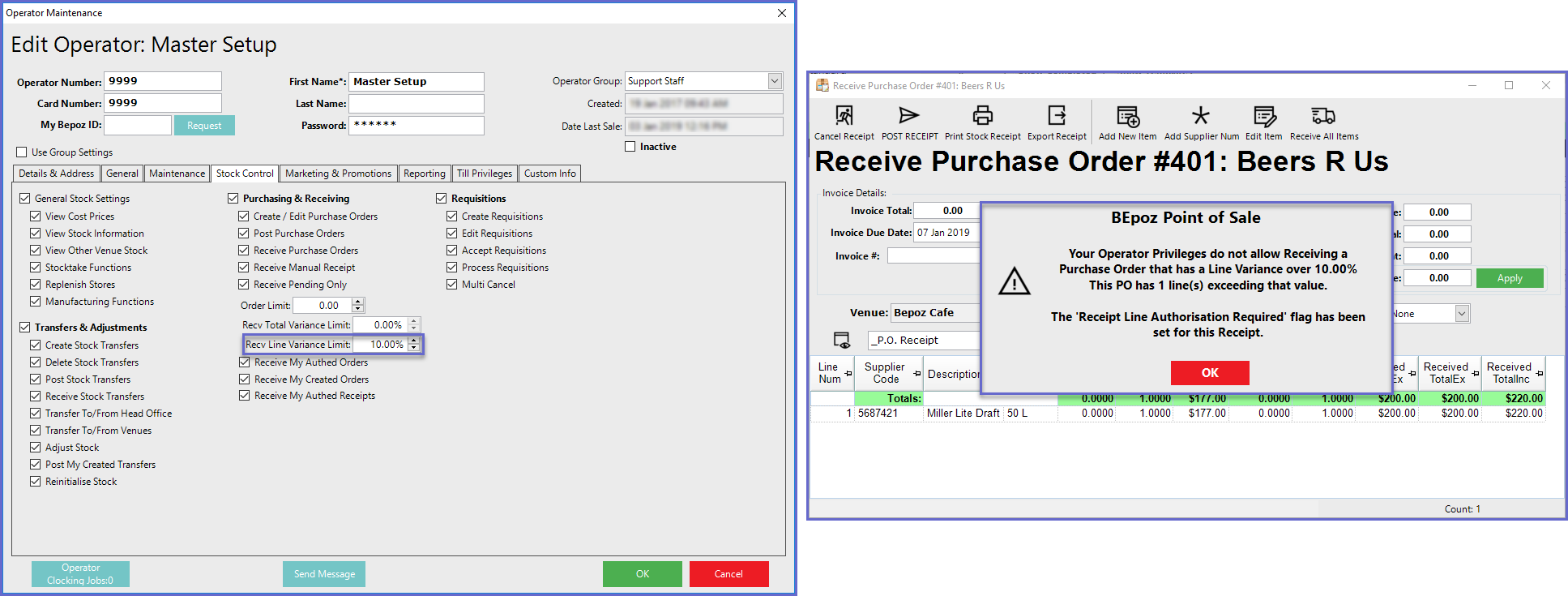Open the Till Privileges tab
1568x596 pixels.
pyautogui.click(x=484, y=174)
